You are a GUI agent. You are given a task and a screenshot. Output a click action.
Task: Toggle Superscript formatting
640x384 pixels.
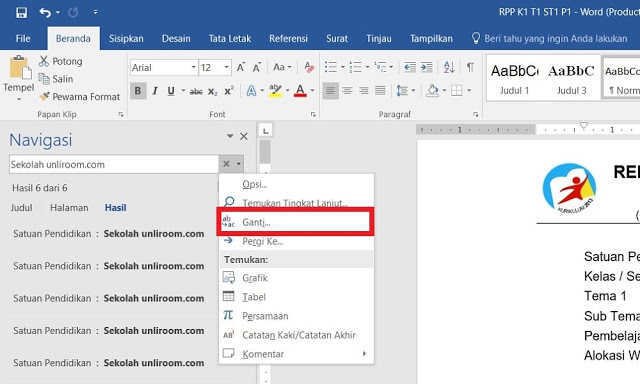pyautogui.click(x=229, y=91)
